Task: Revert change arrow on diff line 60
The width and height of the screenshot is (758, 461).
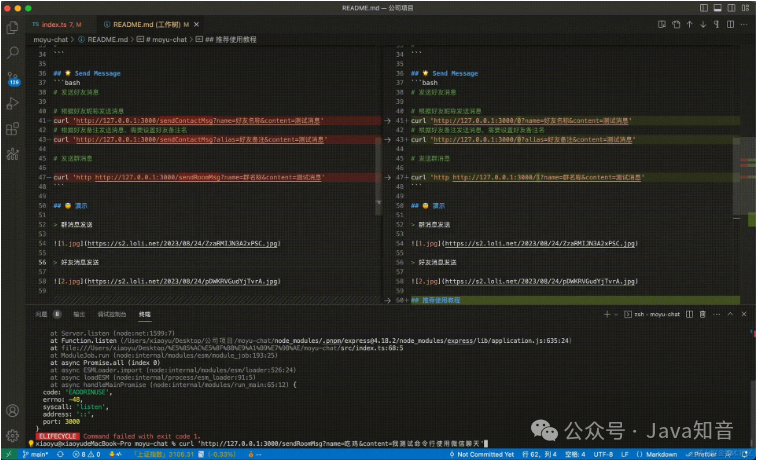Action: (387, 301)
